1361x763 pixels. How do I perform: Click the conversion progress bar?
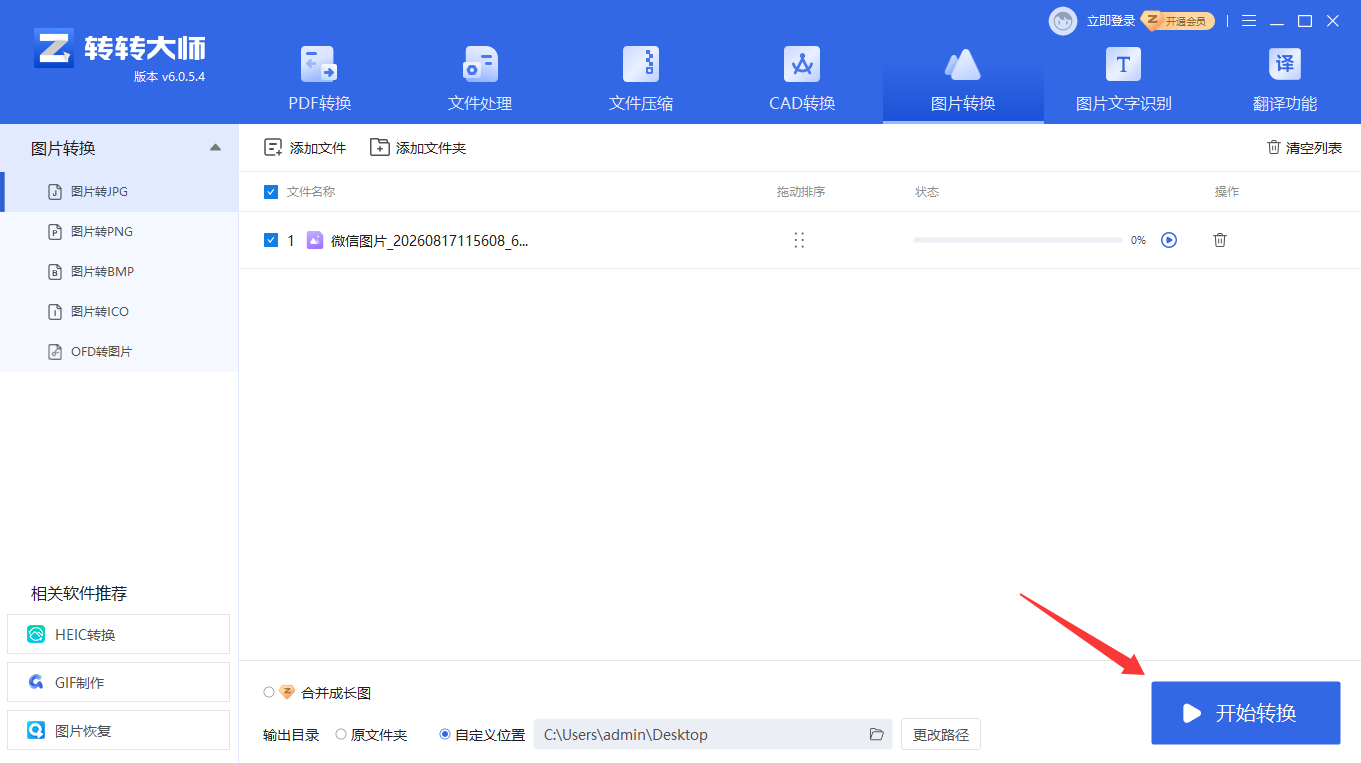pos(1017,240)
